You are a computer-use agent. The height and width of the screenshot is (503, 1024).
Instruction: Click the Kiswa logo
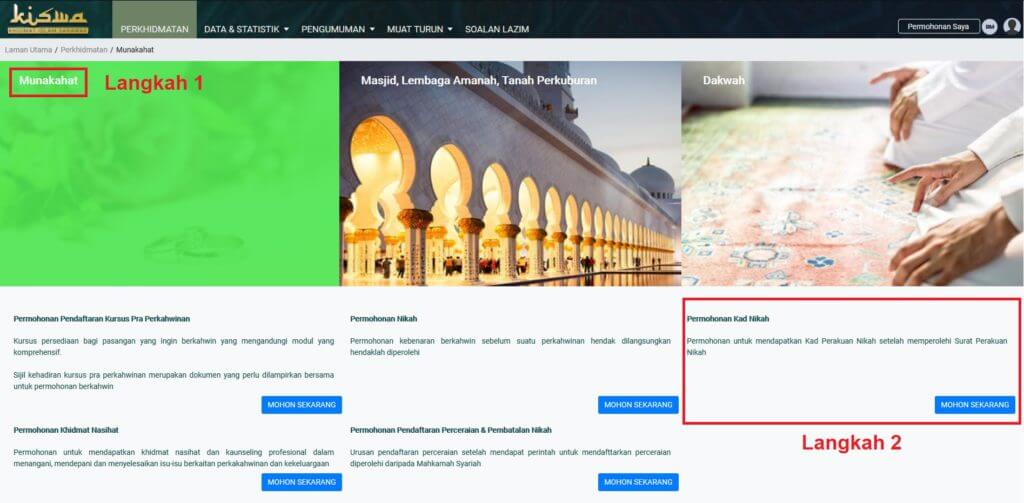click(49, 19)
